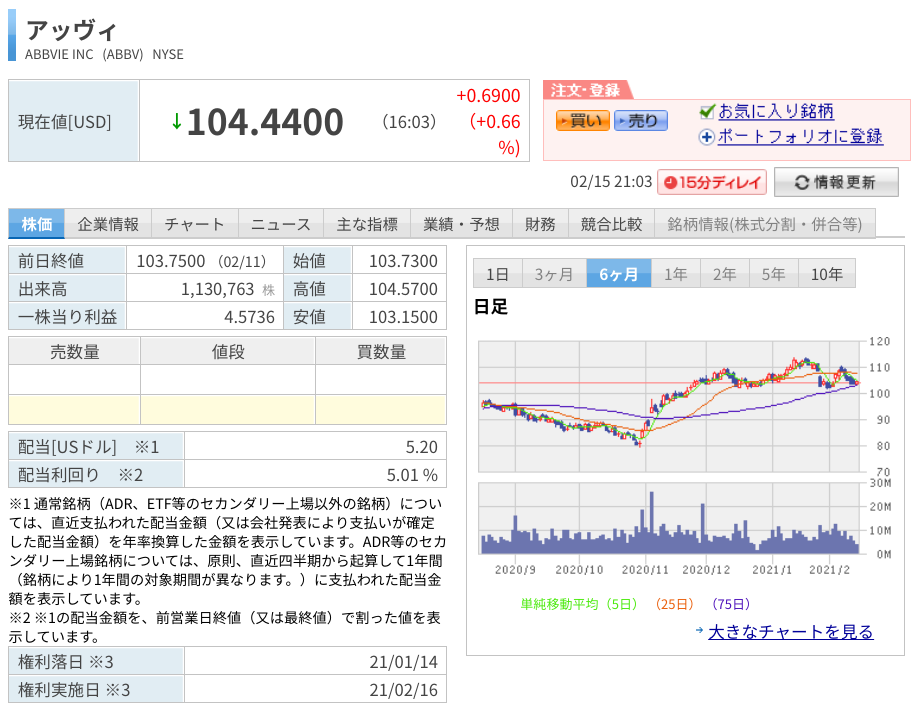Switch to the 財務 tab
The height and width of the screenshot is (710, 915).
540,224
